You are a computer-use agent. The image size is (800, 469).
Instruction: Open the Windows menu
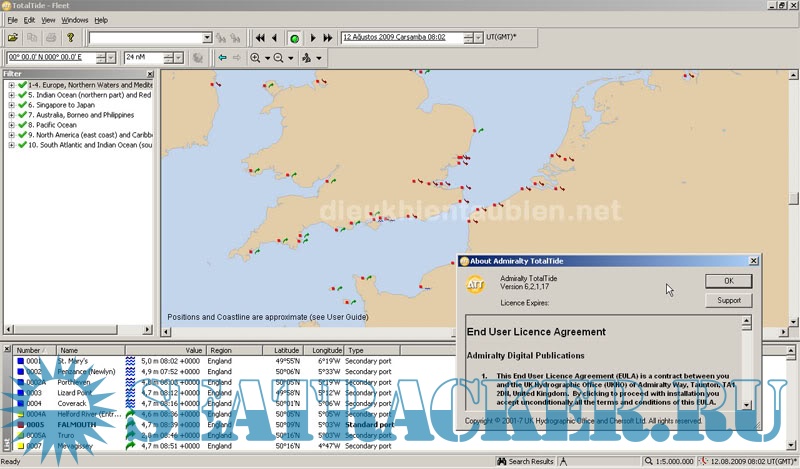click(x=75, y=20)
